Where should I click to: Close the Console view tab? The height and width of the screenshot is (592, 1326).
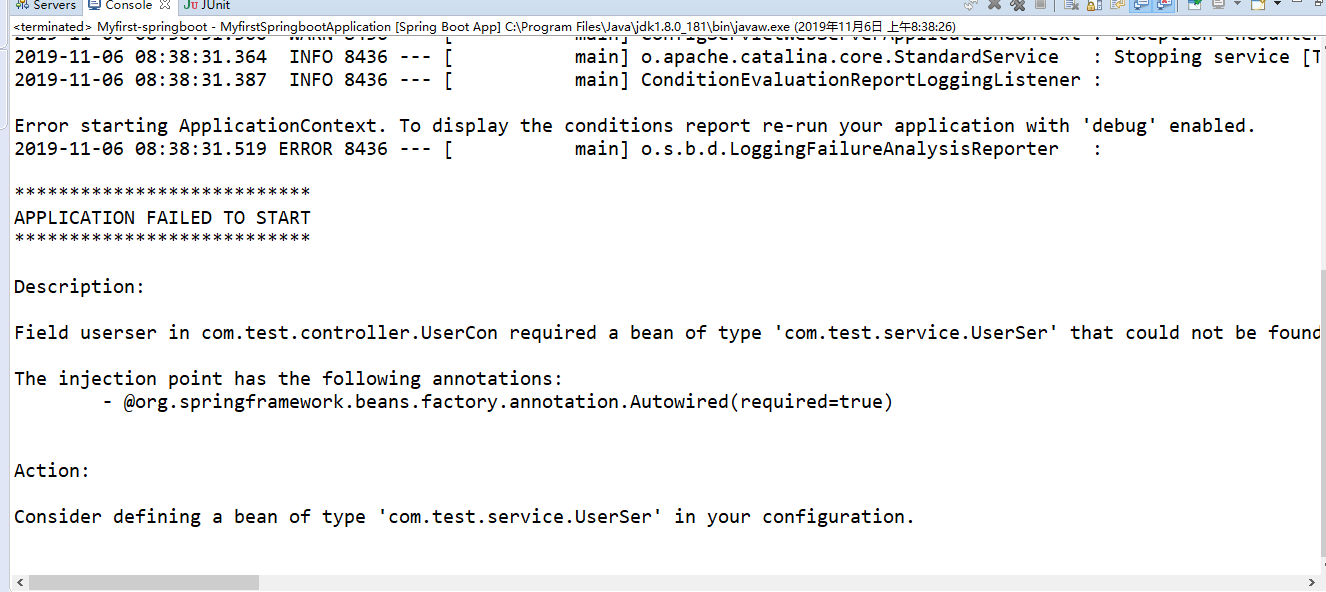[165, 5]
